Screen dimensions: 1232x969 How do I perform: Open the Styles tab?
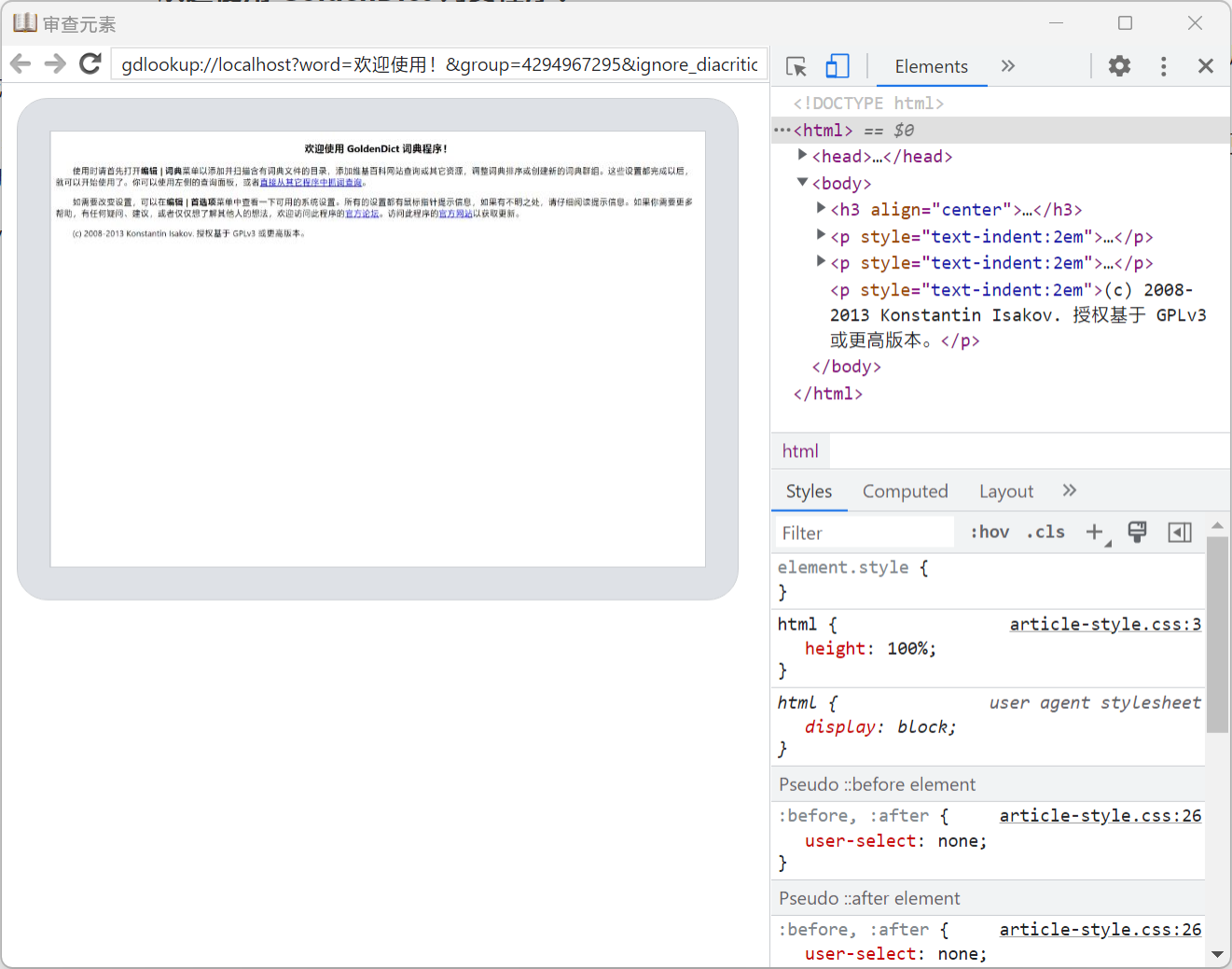(809, 491)
